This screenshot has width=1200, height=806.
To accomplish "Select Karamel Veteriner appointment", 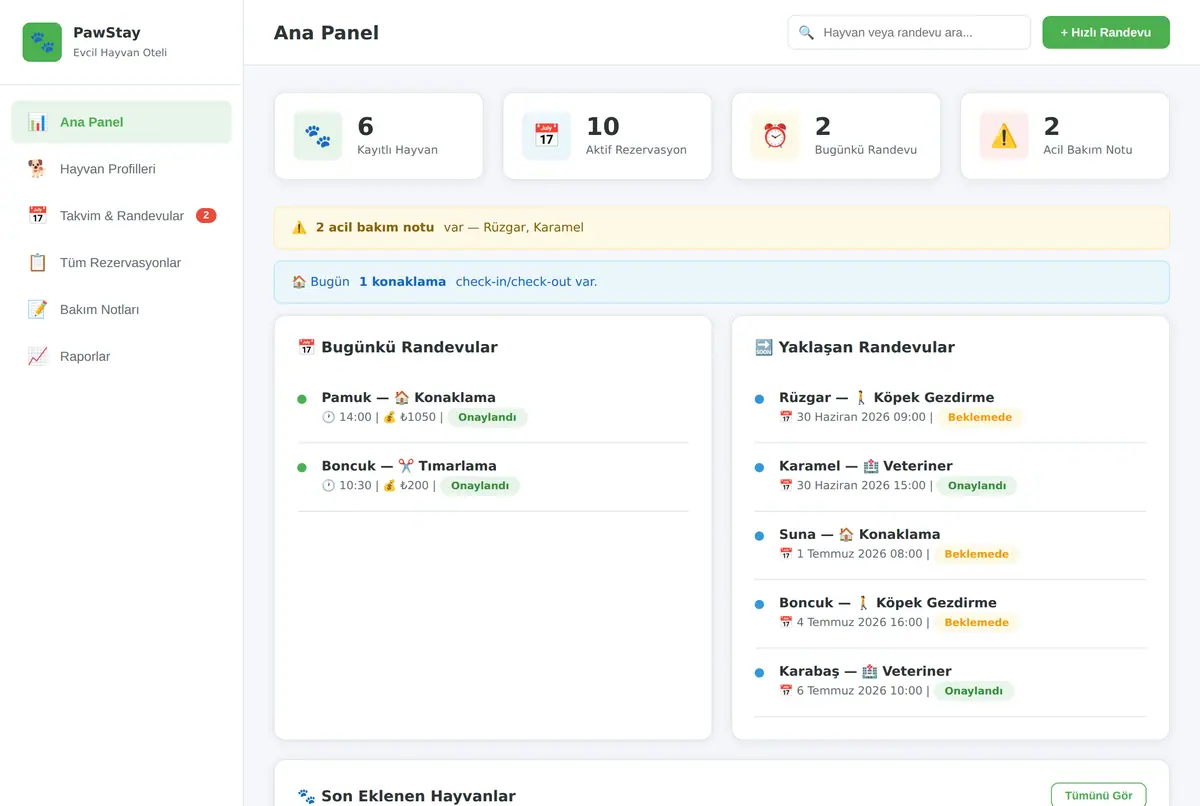I will click(950, 477).
